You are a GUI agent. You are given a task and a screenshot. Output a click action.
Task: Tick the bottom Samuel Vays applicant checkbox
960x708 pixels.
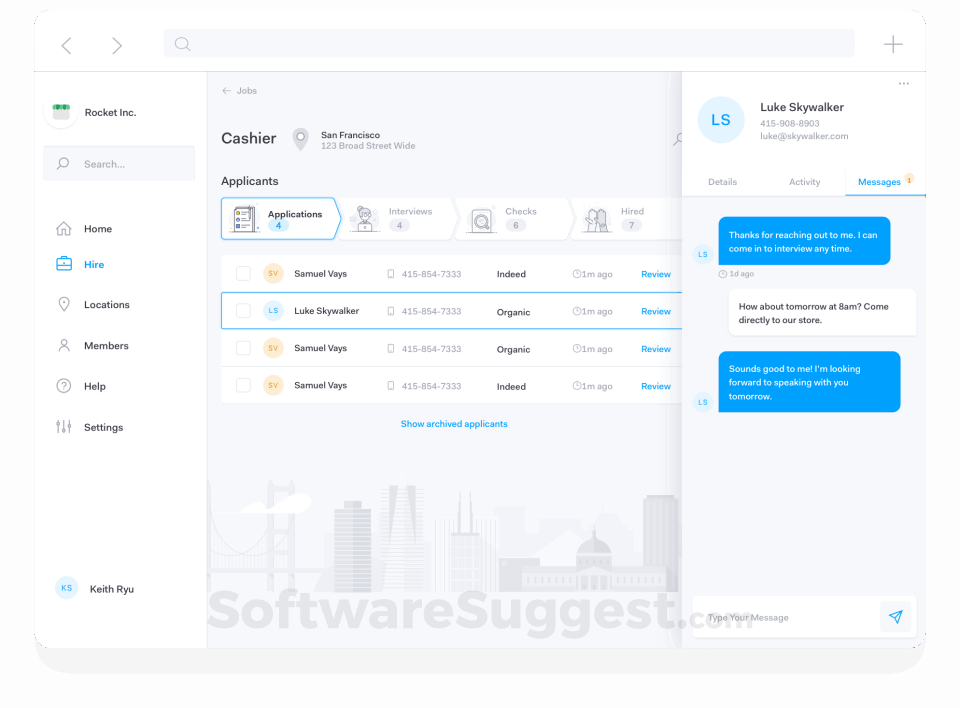coord(243,385)
